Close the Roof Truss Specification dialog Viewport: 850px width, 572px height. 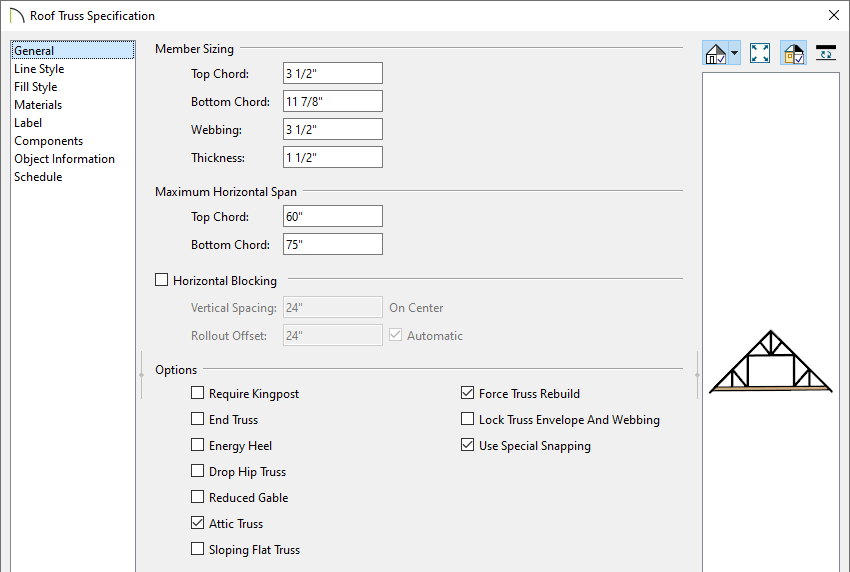pos(834,15)
